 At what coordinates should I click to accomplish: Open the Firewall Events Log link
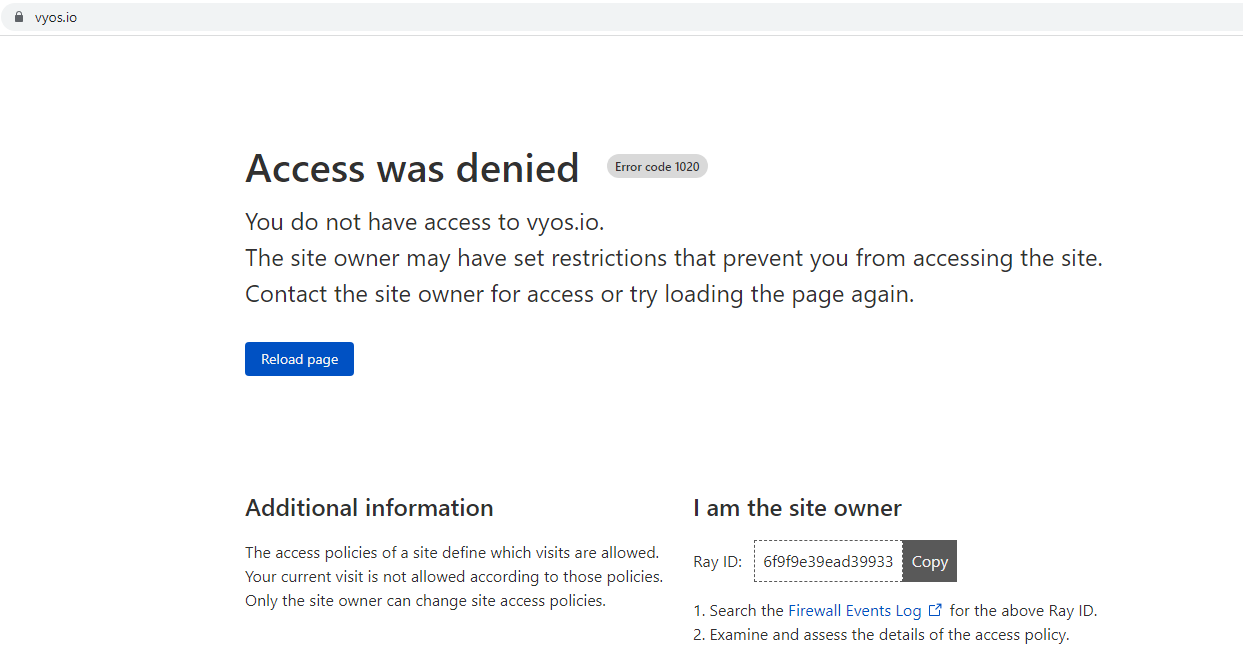[x=854, y=610]
